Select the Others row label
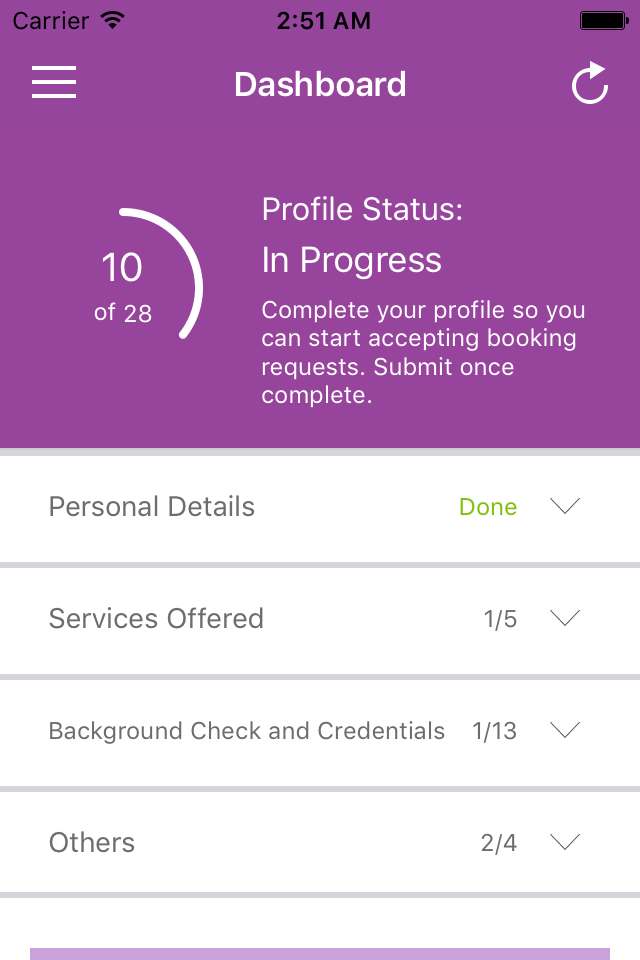Image resolution: width=640 pixels, height=960 pixels. click(92, 842)
